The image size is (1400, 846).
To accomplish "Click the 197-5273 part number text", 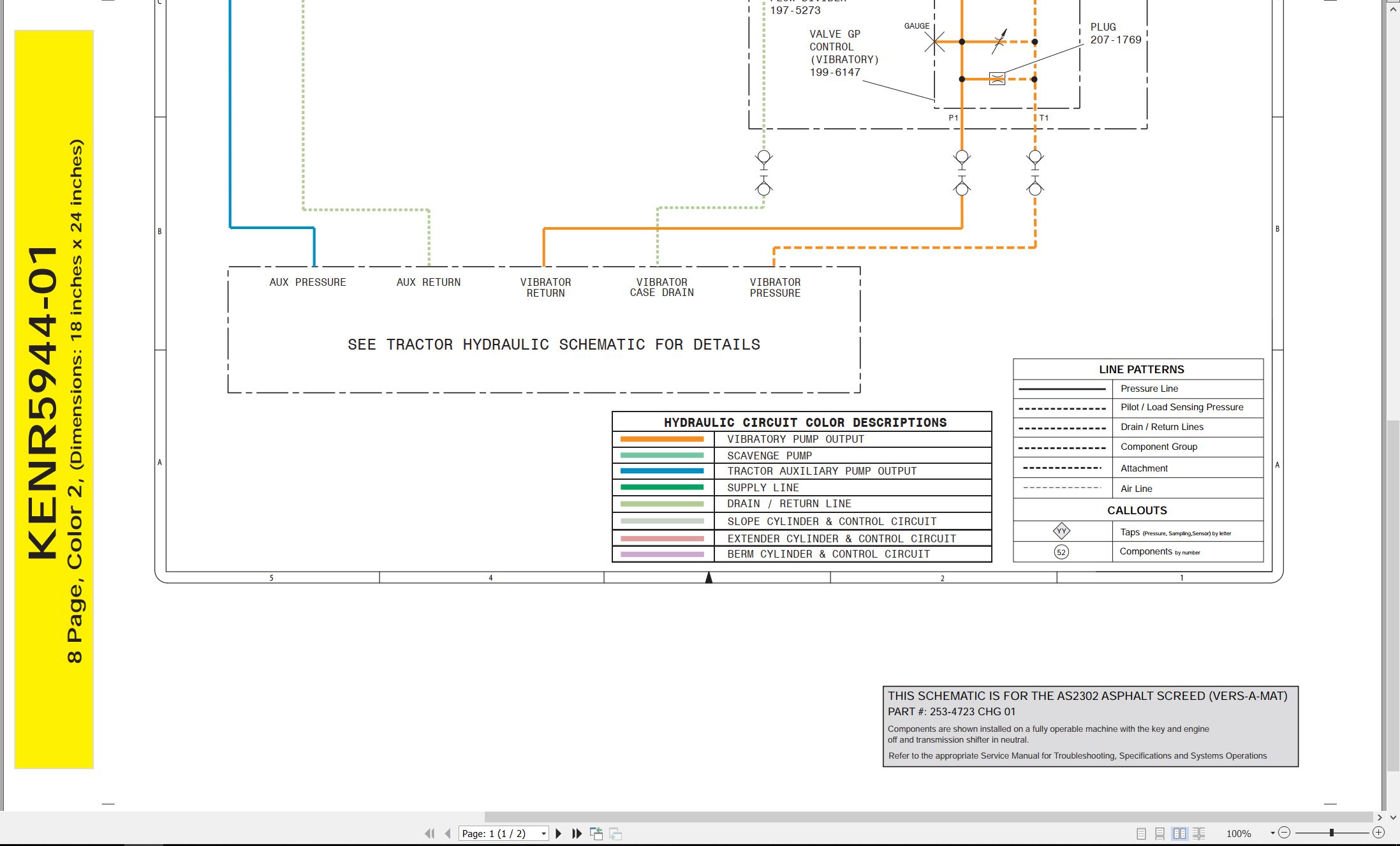I will coord(795,10).
